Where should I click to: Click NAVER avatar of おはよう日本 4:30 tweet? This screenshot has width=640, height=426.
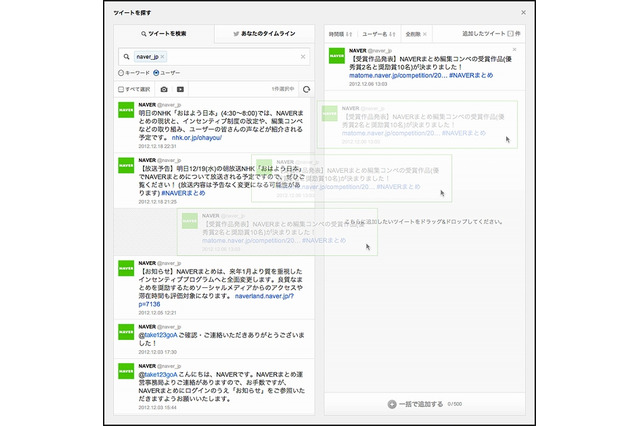[x=126, y=110]
